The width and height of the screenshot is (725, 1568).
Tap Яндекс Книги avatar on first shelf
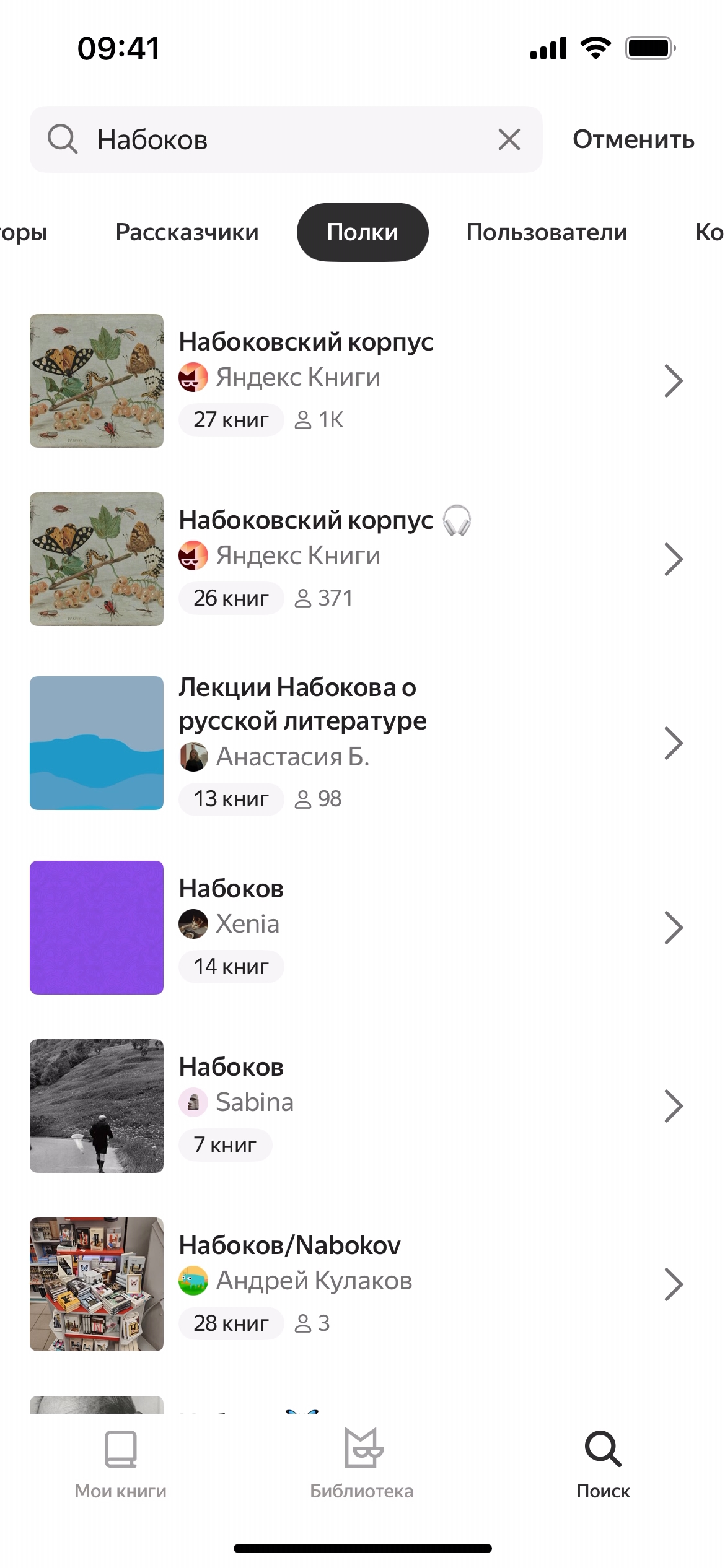click(x=193, y=377)
